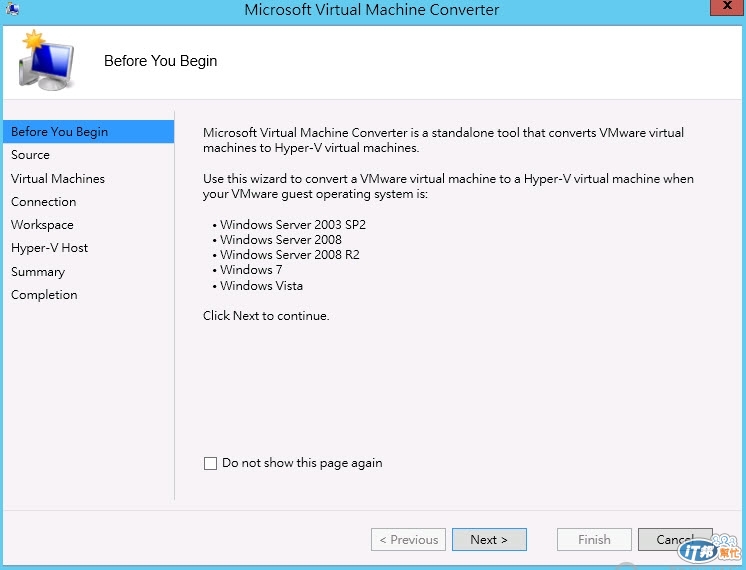The width and height of the screenshot is (746, 570).
Task: Click the disabled Previous button
Action: coord(408,540)
